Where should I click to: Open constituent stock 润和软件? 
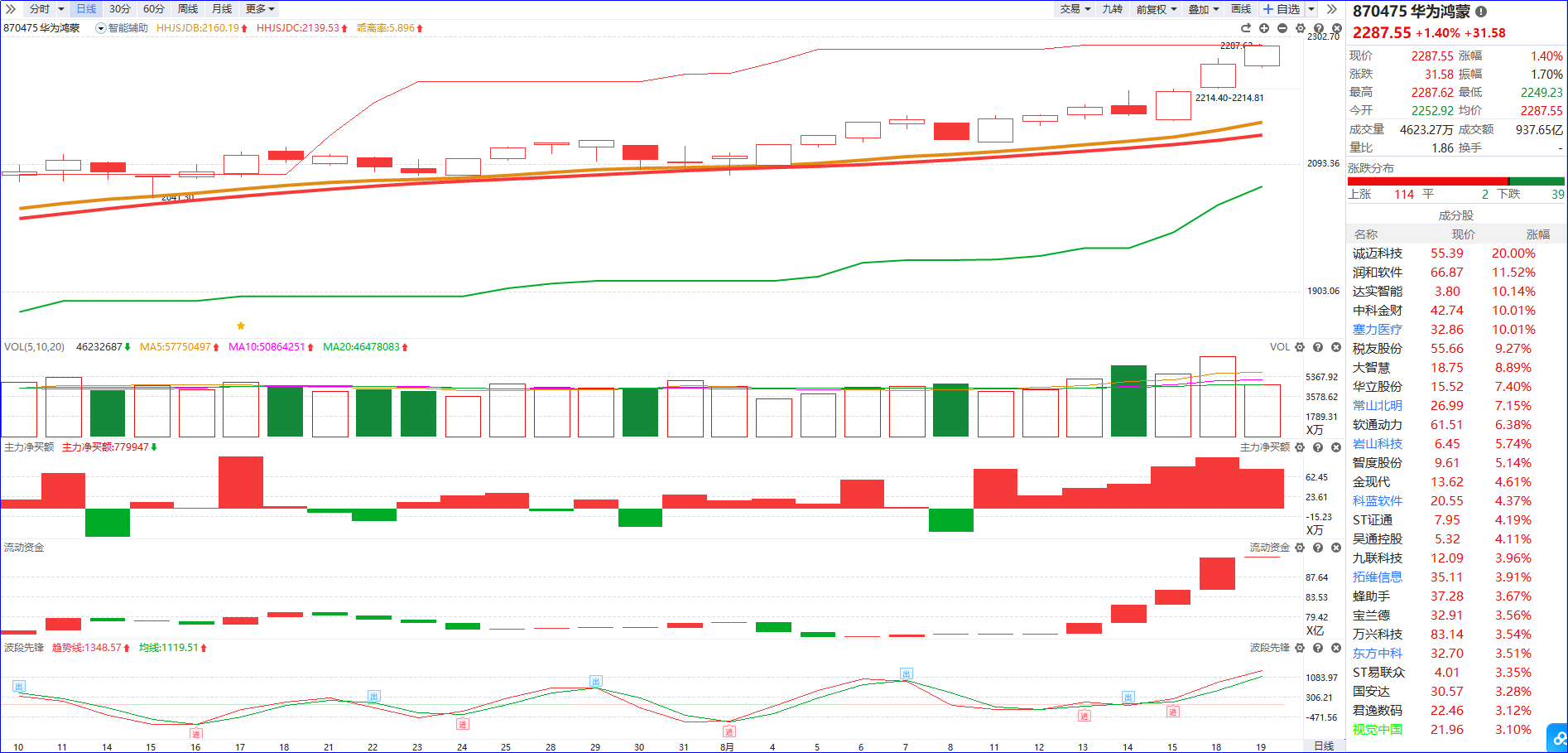(x=1378, y=273)
